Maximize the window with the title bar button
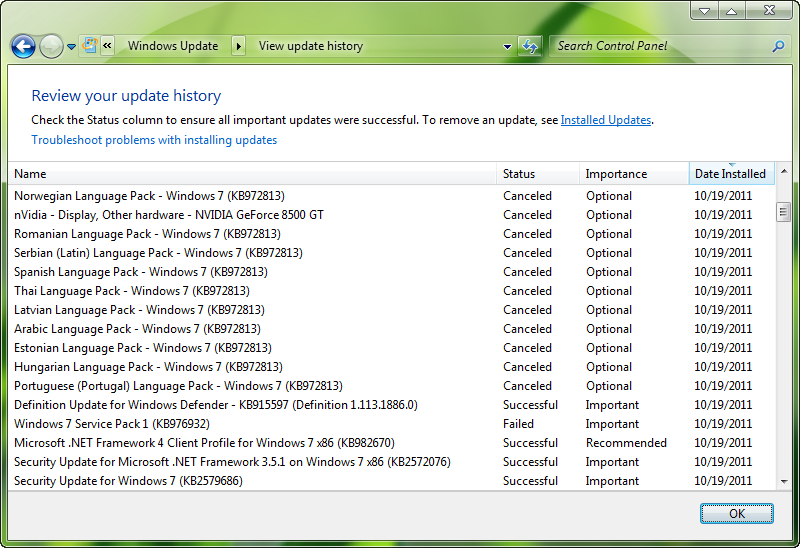Viewport: 800px width, 548px height. click(732, 11)
